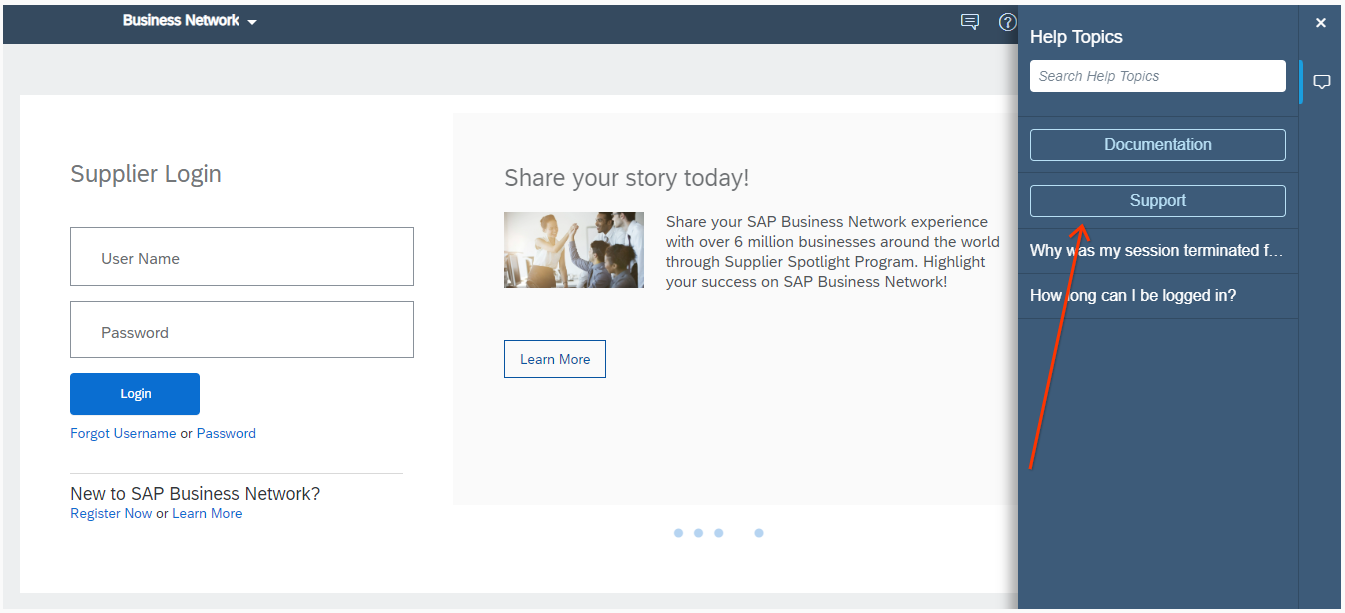Click into the User Name field
Image resolution: width=1345 pixels, height=613 pixels.
[x=241, y=256]
